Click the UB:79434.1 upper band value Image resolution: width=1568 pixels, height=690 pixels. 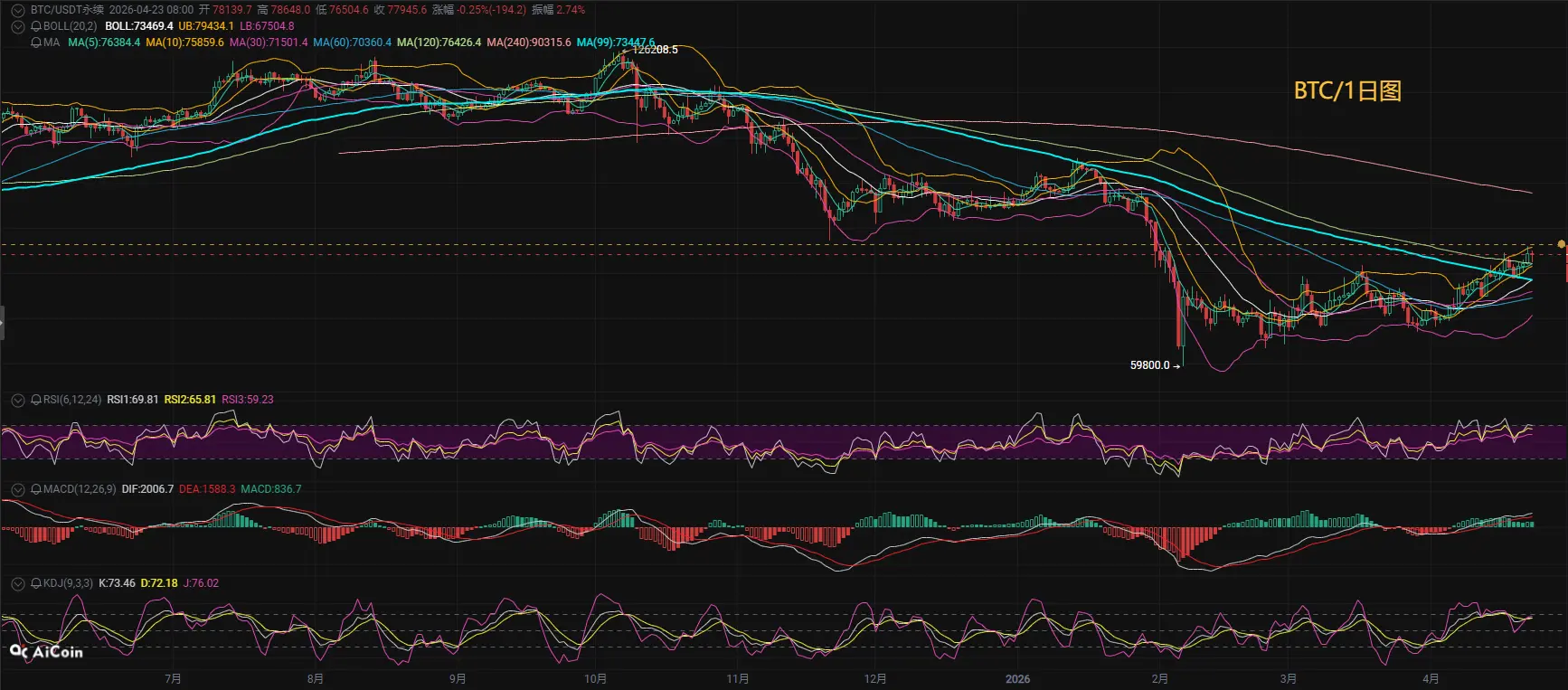tap(206, 26)
